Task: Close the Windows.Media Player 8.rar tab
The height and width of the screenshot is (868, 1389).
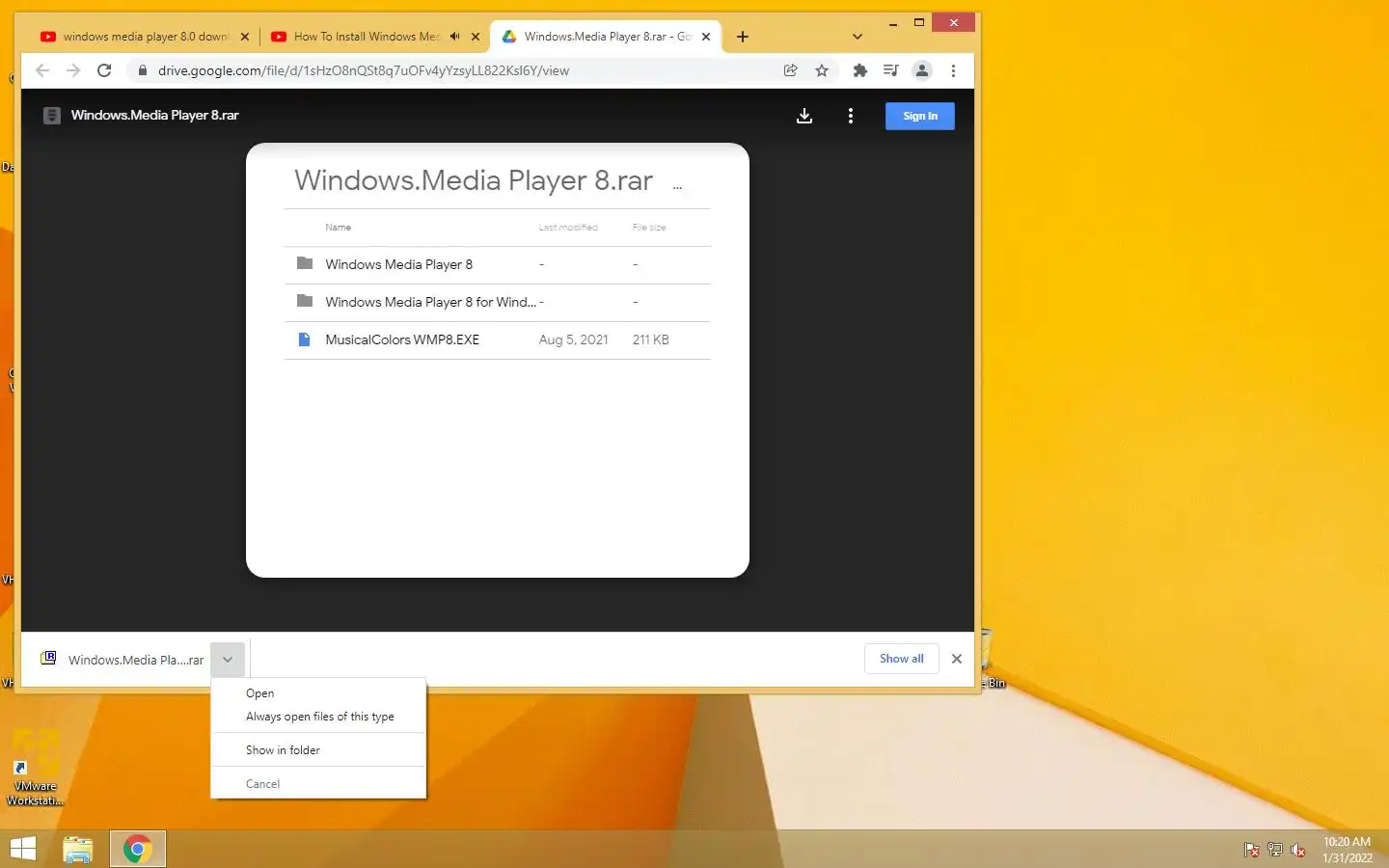Action: pos(706,37)
